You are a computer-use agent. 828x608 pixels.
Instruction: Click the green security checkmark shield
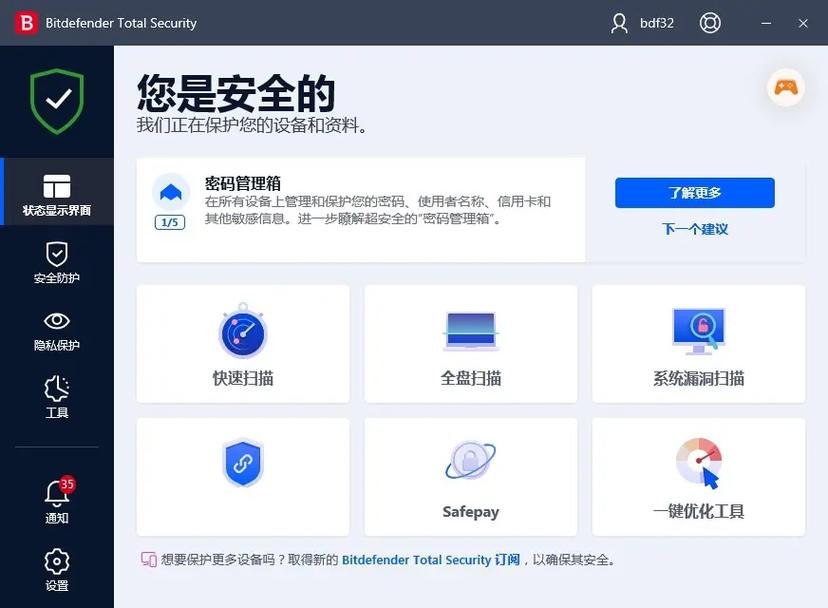tap(56, 101)
